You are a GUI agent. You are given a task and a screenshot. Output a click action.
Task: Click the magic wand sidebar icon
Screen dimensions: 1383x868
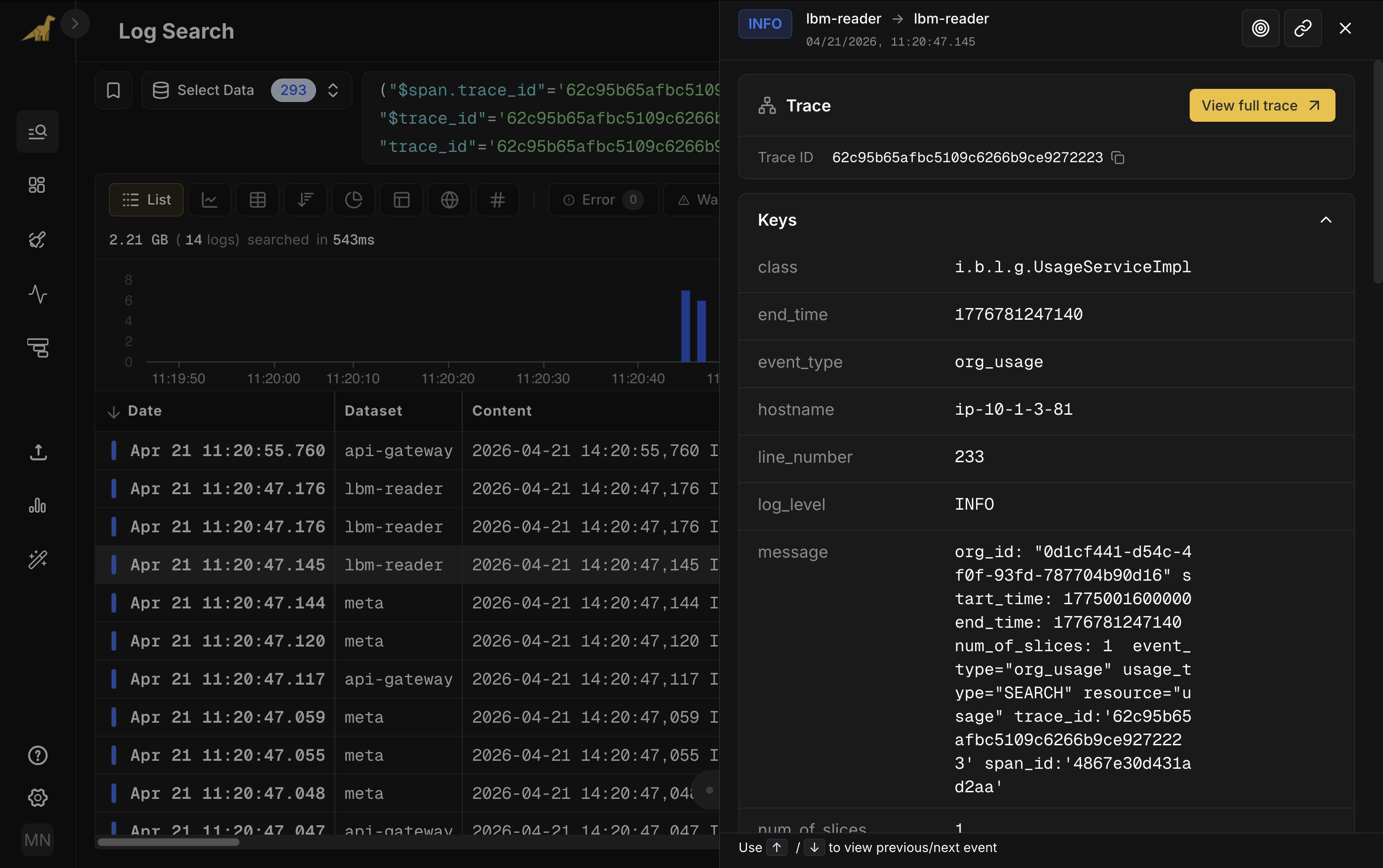[37, 559]
